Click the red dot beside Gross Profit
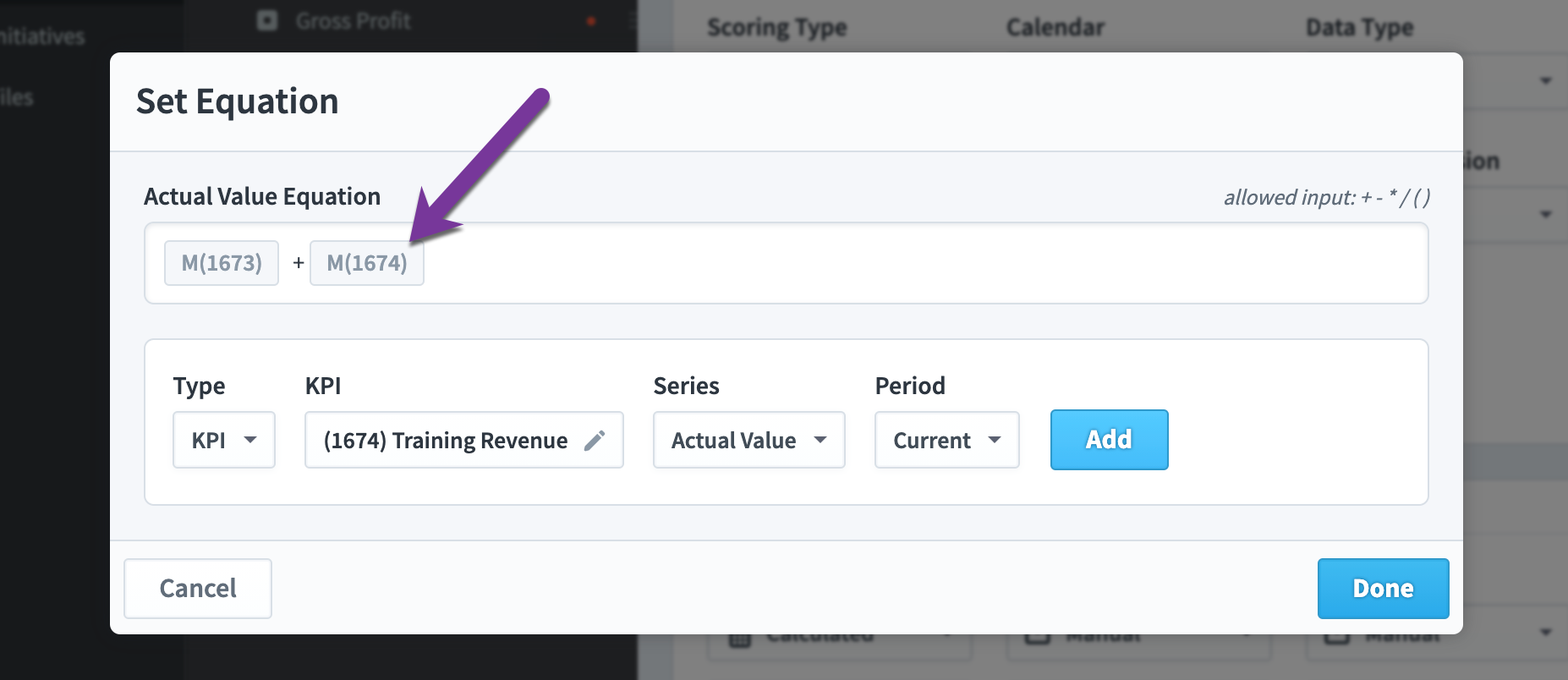Viewport: 1568px width, 680px height. point(591,21)
